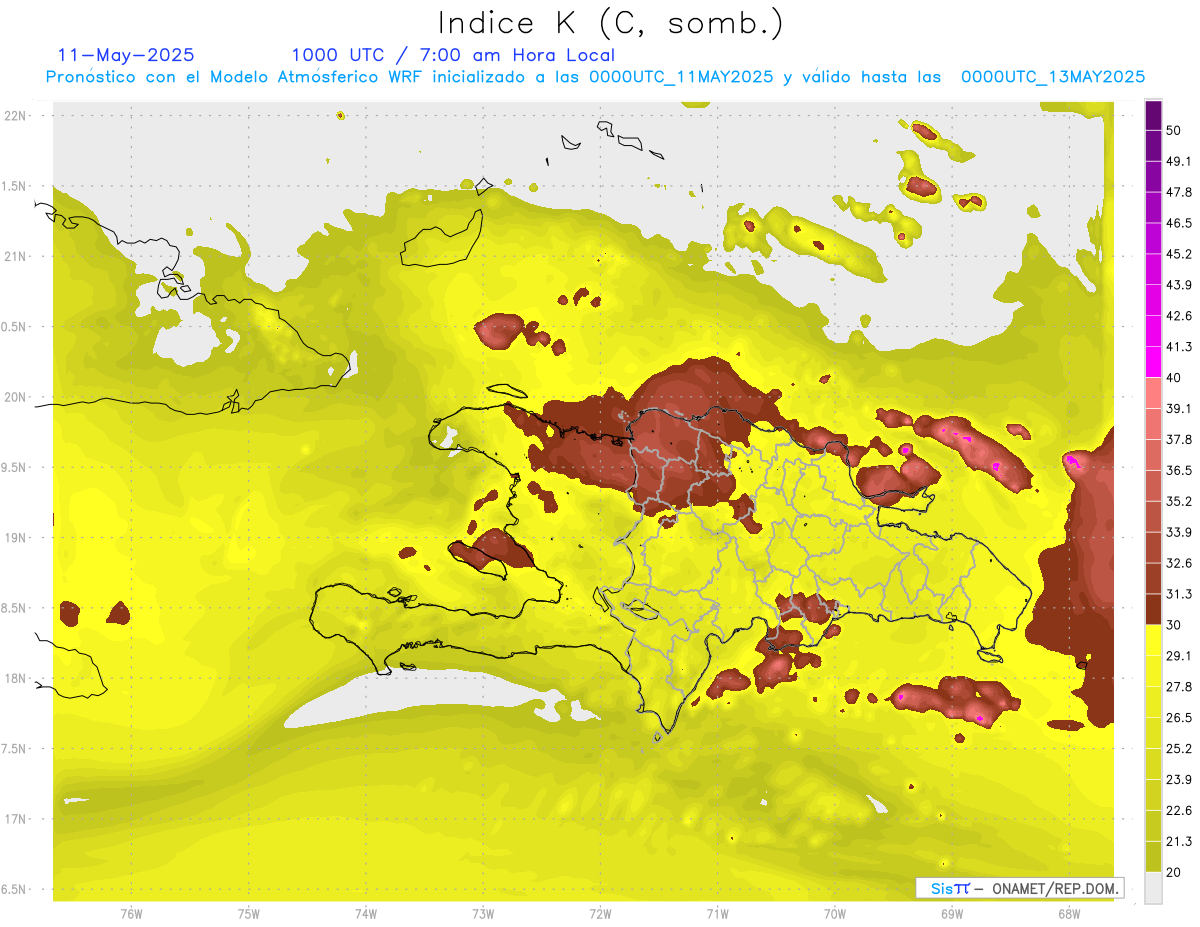Pick the salmon colorbar swatch between 39.1 and 40
The image size is (1200, 927).
1153,393
